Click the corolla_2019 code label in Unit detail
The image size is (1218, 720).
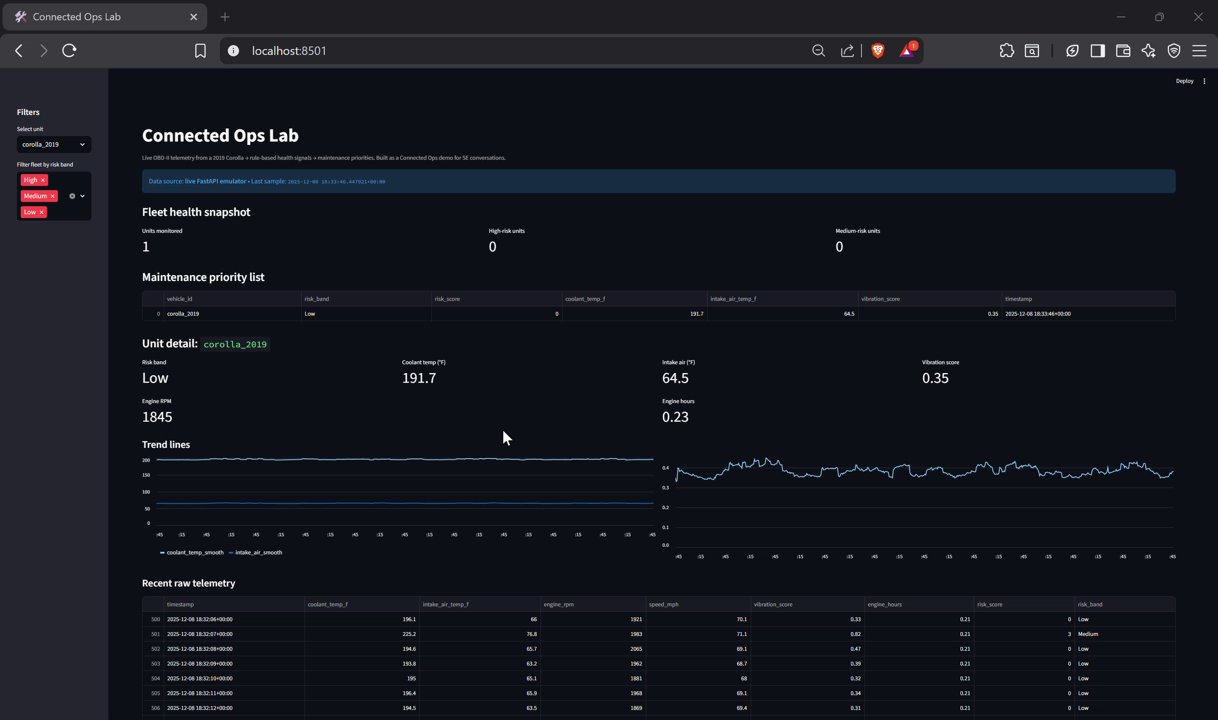pos(235,344)
